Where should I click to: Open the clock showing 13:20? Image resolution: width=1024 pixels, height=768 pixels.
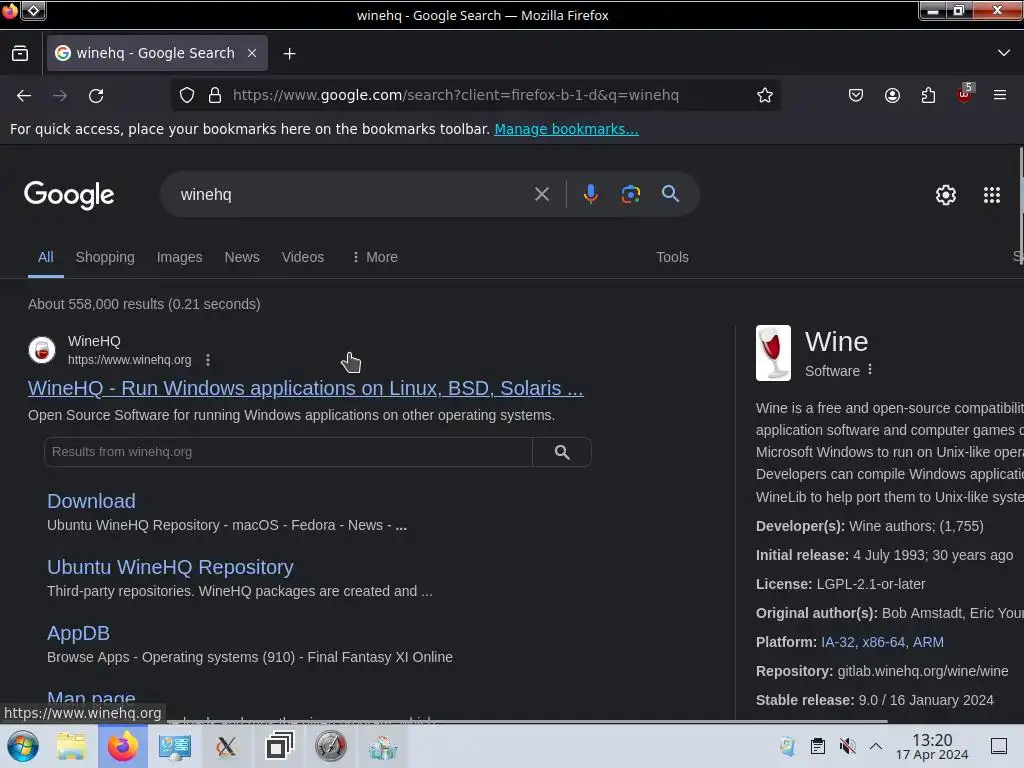(932, 746)
